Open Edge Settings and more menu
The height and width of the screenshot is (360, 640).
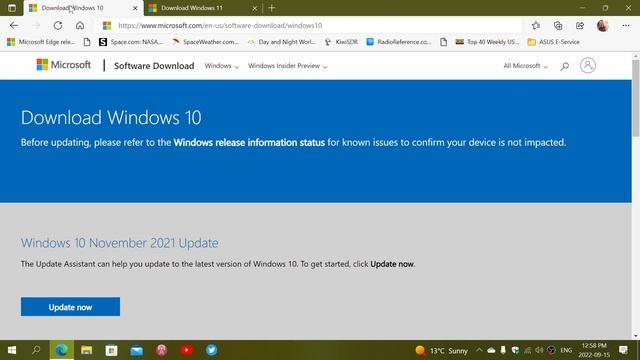626,25
